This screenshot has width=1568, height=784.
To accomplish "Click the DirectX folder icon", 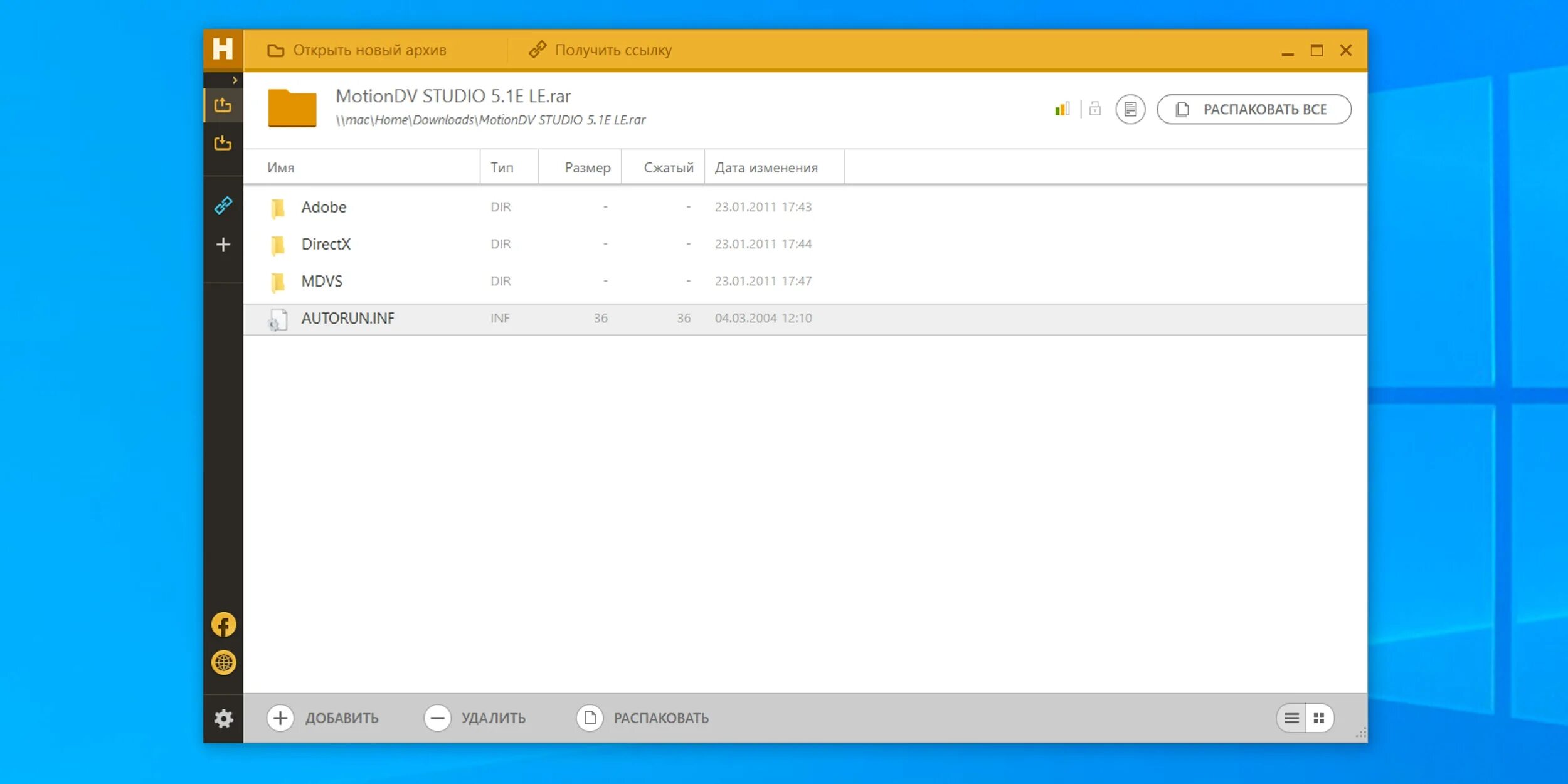I will 278,245.
